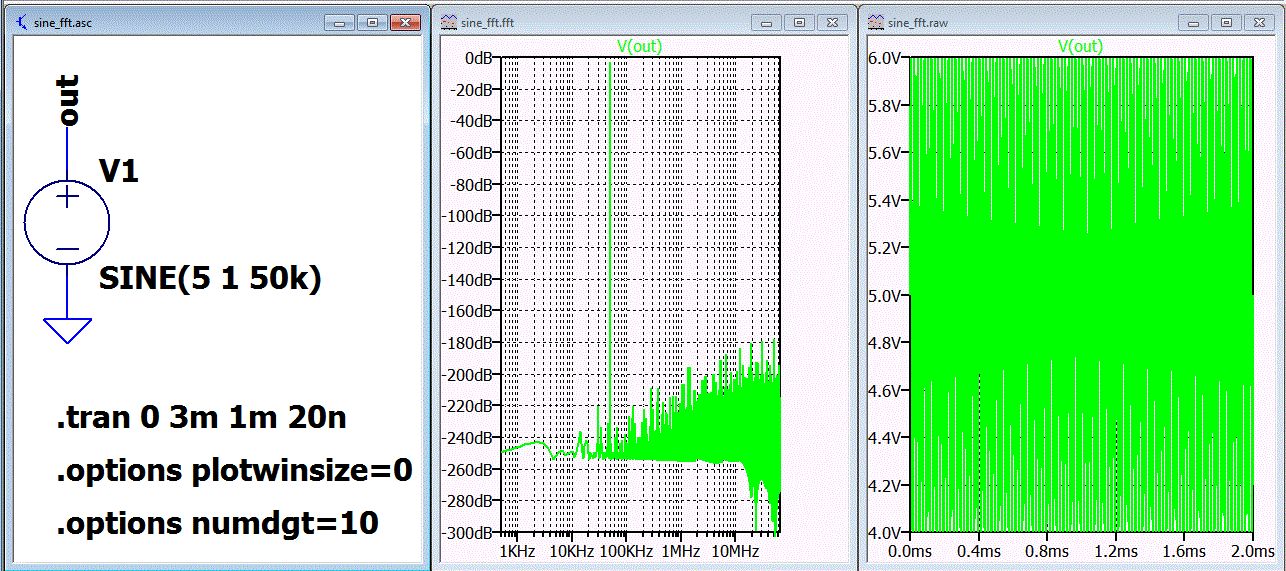
Task: Click the .tran 0 3m 1m 20n directive
Action: point(201,418)
